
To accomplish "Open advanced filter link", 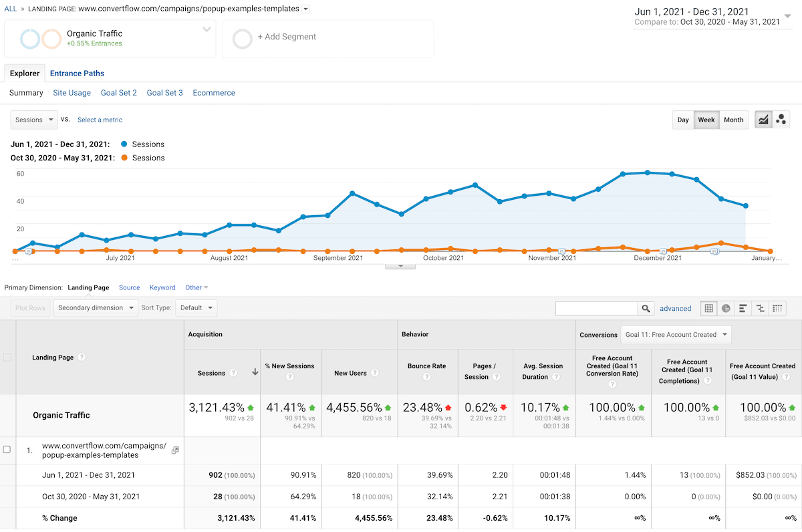I will pyautogui.click(x=675, y=308).
